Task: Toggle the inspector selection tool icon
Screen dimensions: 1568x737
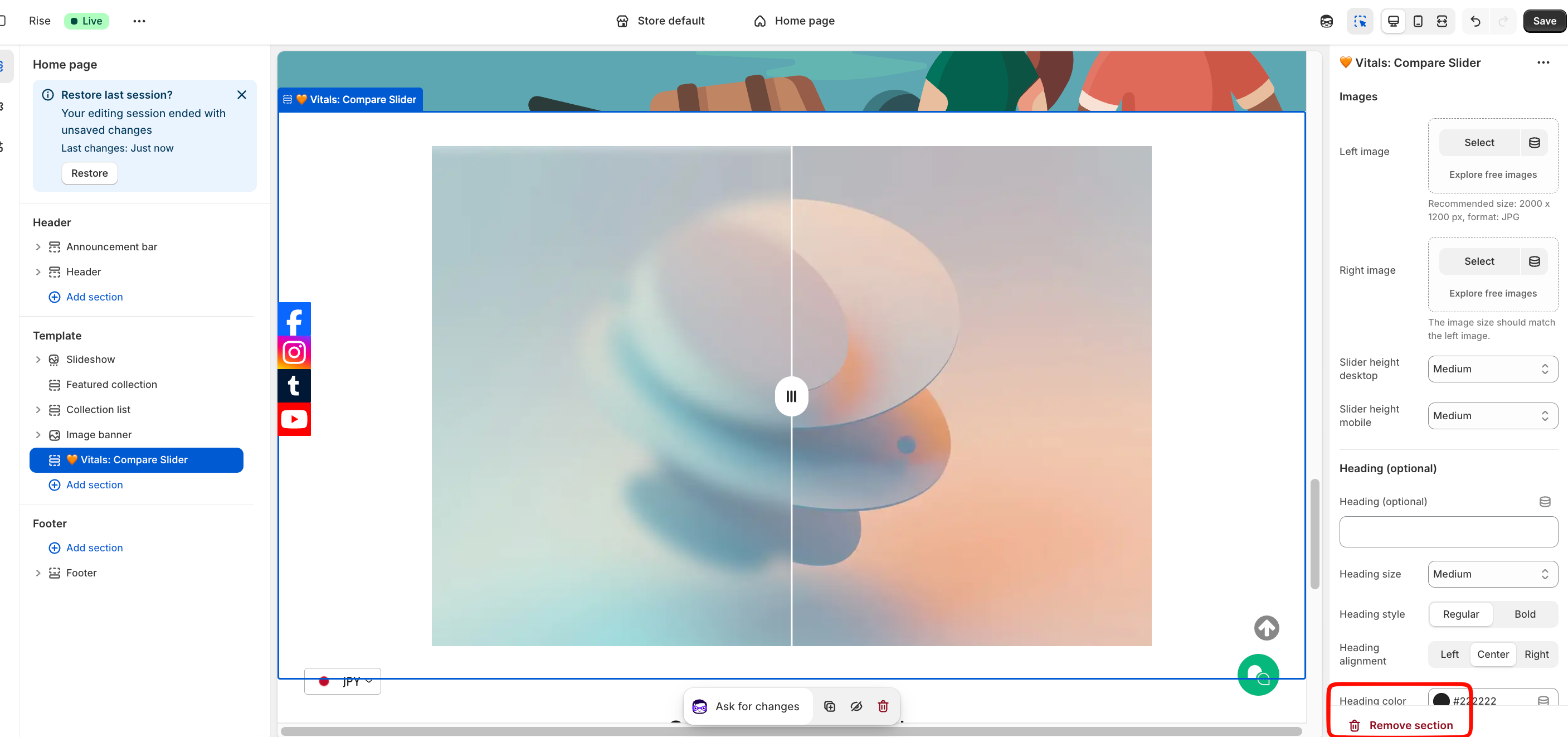Action: tap(1360, 21)
